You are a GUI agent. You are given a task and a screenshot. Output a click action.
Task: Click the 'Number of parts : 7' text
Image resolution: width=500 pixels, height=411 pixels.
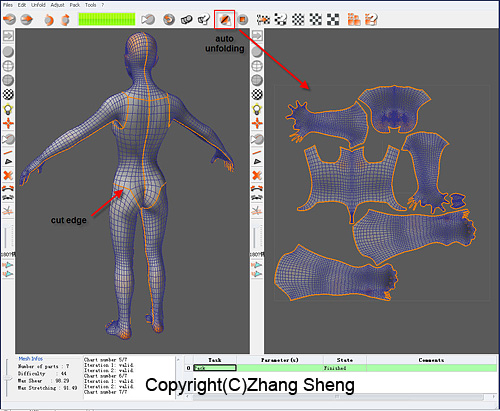(x=43, y=366)
